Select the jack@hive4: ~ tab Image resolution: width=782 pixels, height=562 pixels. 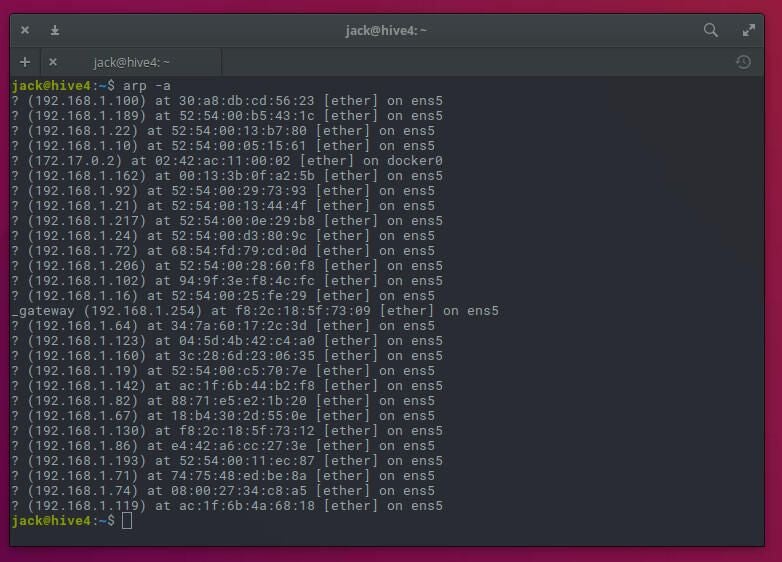132,62
